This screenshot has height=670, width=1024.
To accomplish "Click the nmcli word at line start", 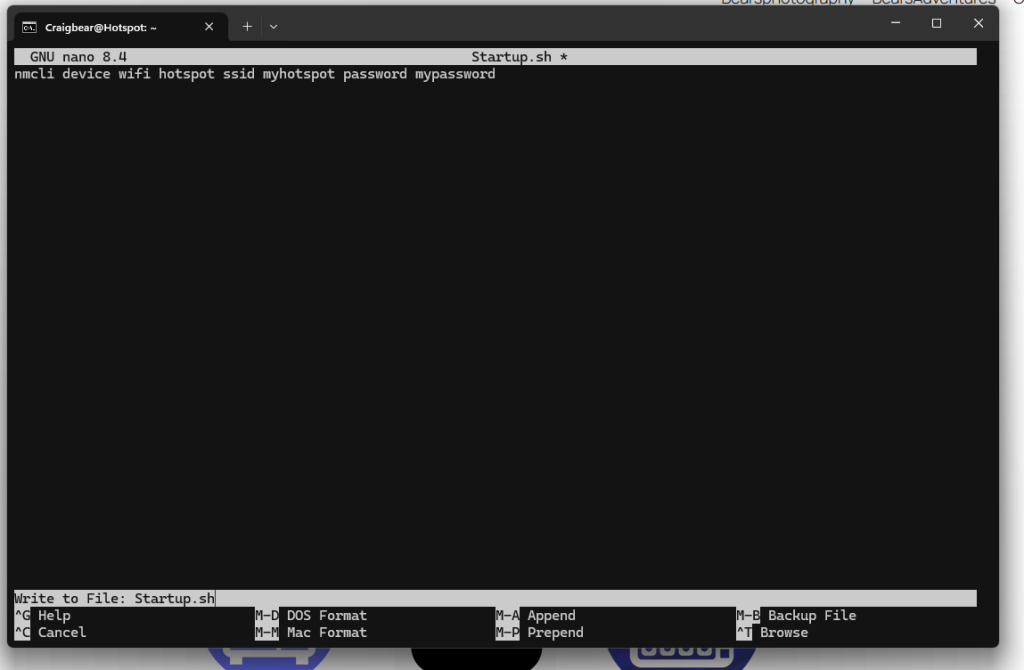I will (x=34, y=74).
